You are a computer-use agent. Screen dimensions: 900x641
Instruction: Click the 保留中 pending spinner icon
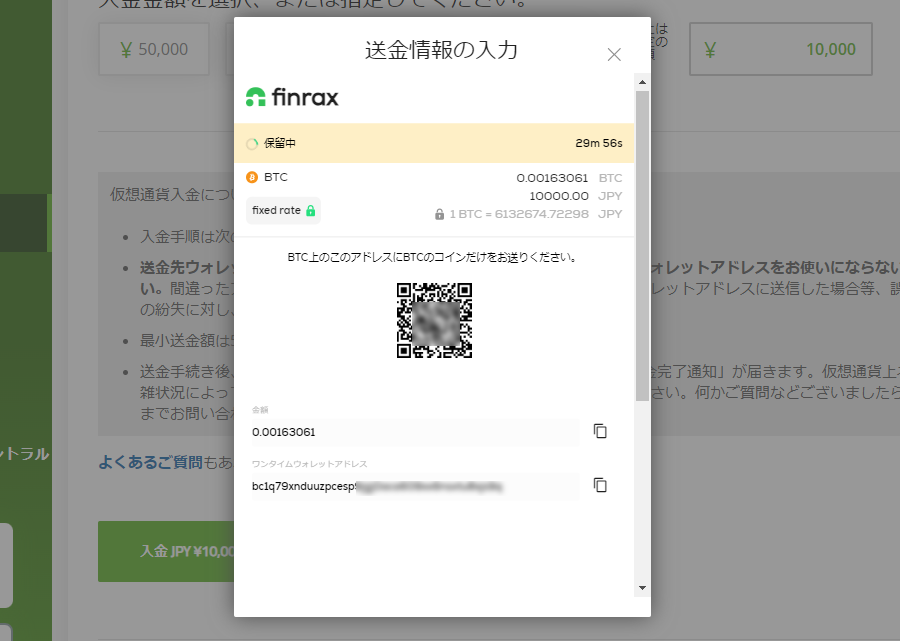[x=252, y=143]
